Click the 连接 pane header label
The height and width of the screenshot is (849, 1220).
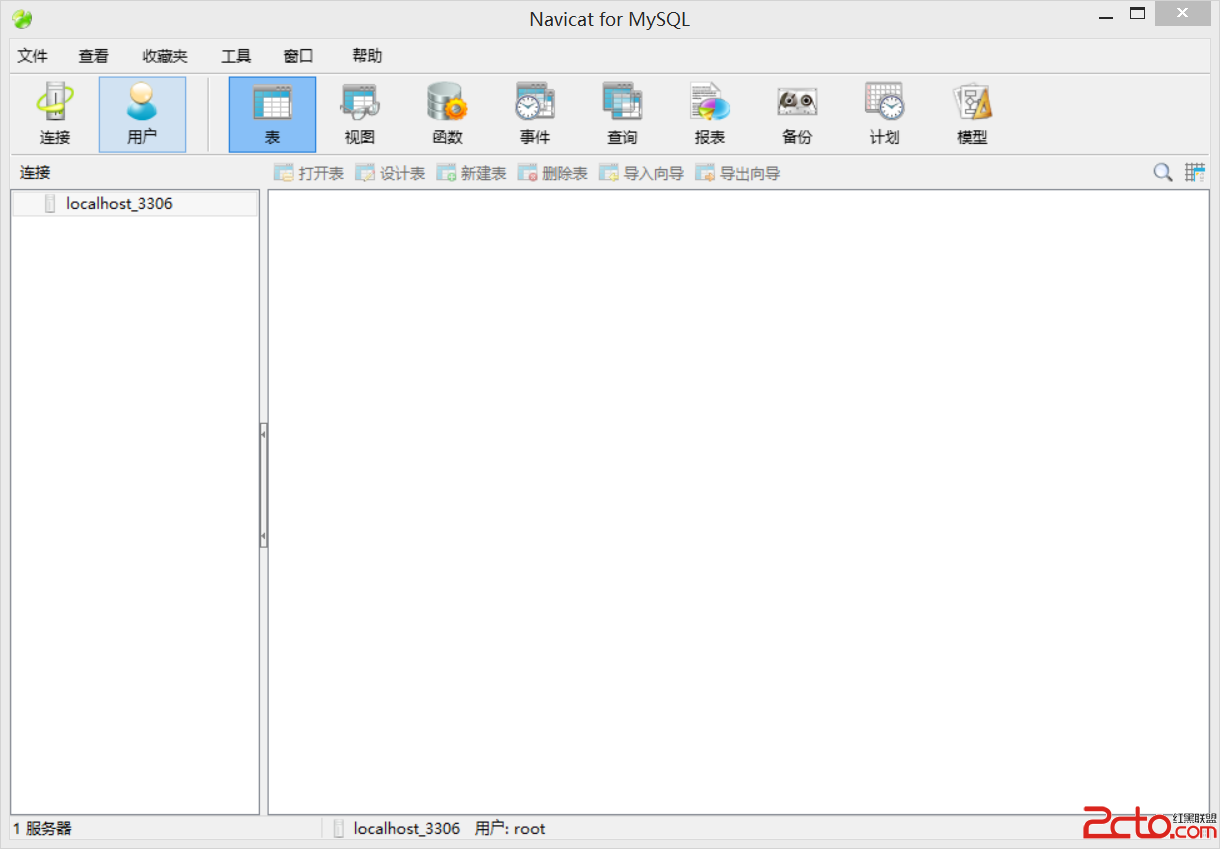35,172
